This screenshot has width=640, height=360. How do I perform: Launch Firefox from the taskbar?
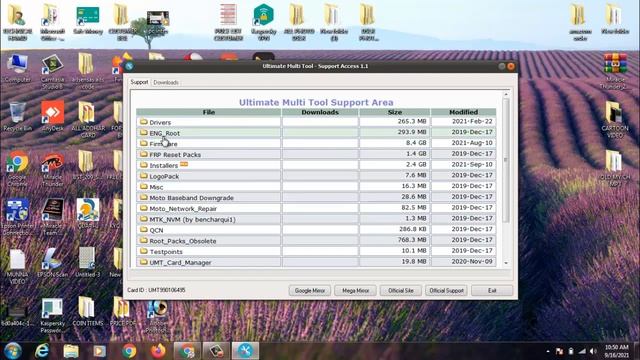pyautogui.click(x=158, y=351)
